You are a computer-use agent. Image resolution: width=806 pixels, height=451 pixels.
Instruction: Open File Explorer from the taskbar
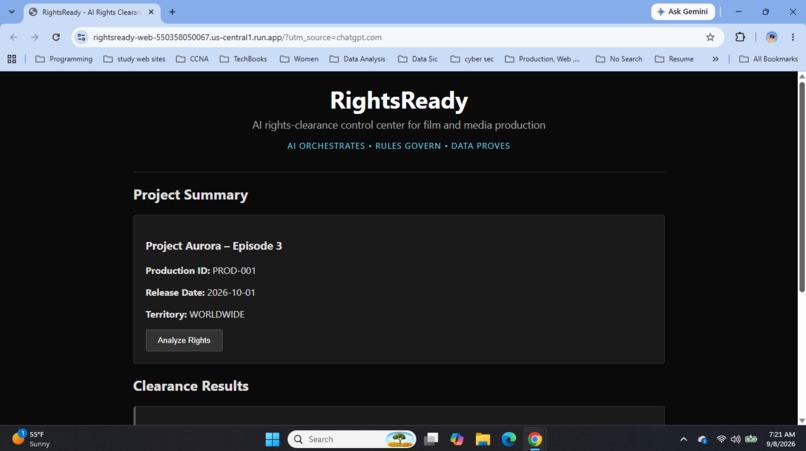[x=483, y=439]
